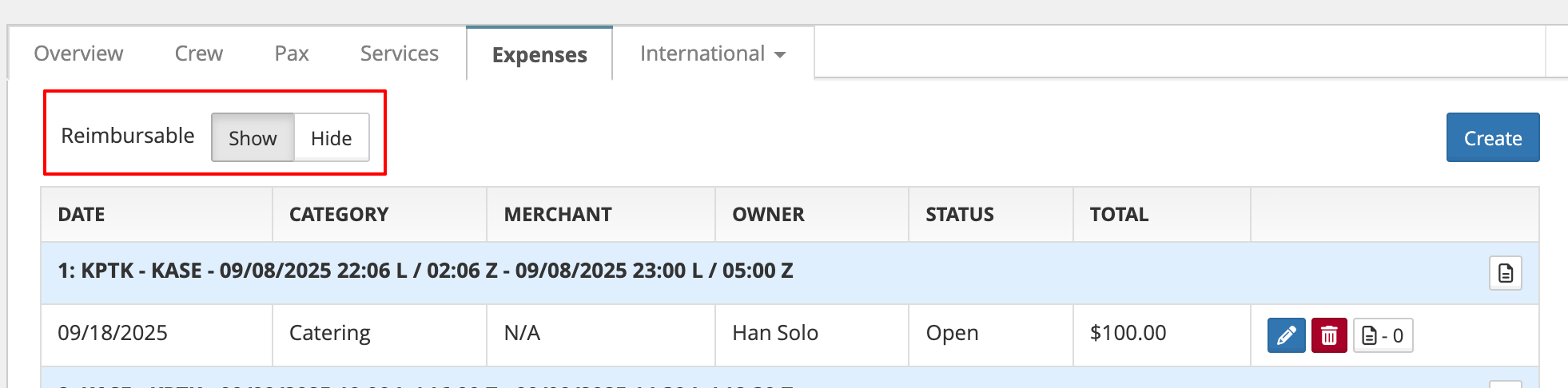The width and height of the screenshot is (1568, 388).
Task: Select the KPTK - KASE leg header row
Action: click(x=425, y=271)
